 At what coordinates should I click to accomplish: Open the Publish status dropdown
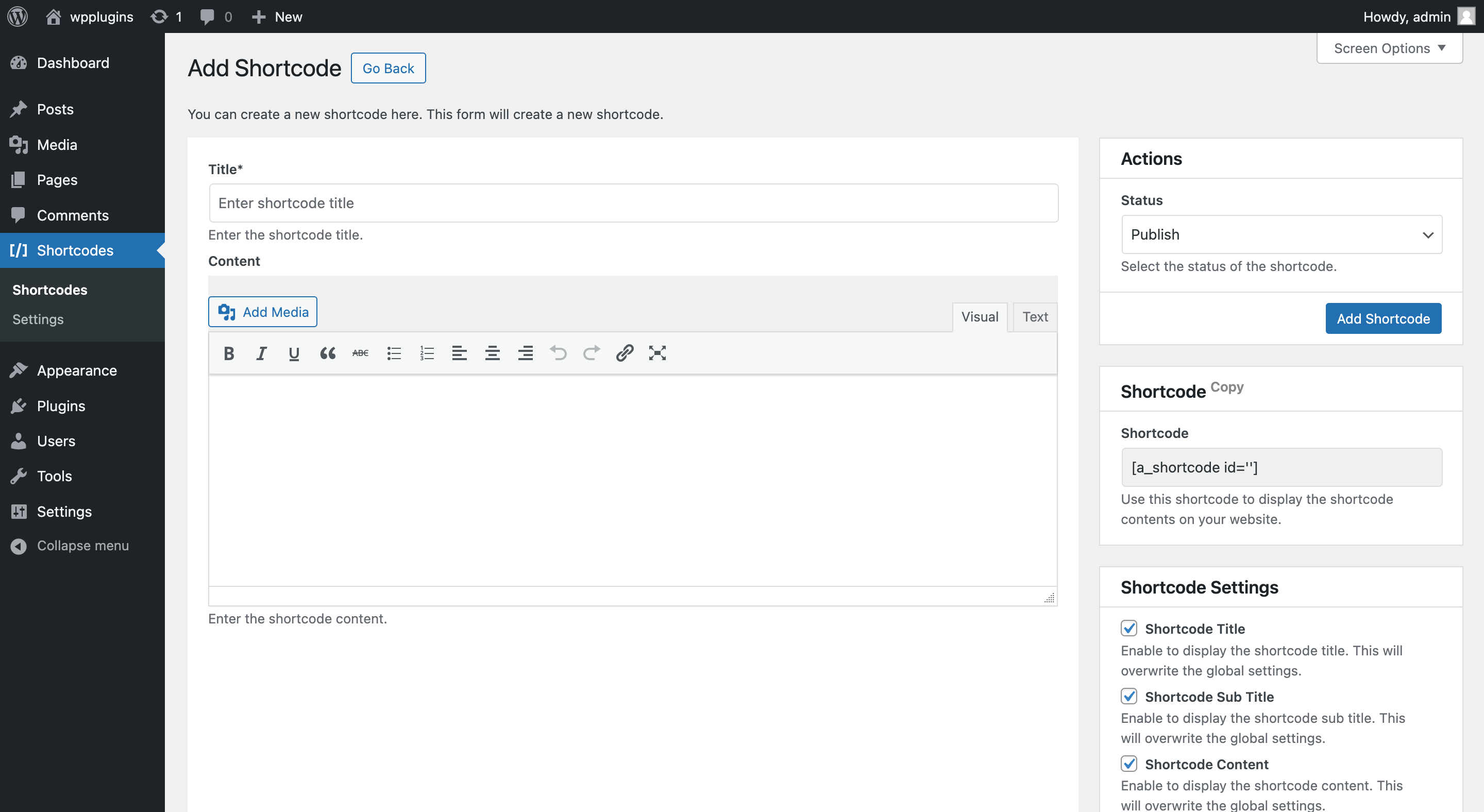[x=1281, y=234]
